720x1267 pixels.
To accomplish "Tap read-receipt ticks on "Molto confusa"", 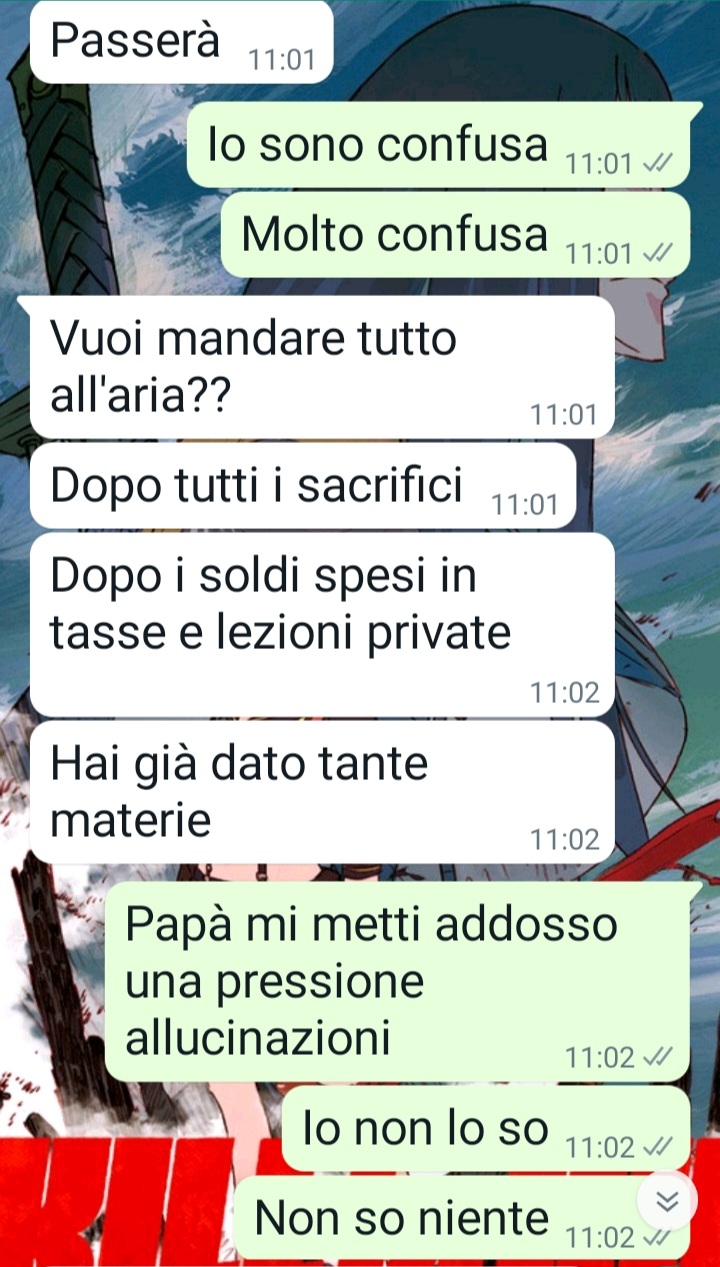I will coord(657,254).
